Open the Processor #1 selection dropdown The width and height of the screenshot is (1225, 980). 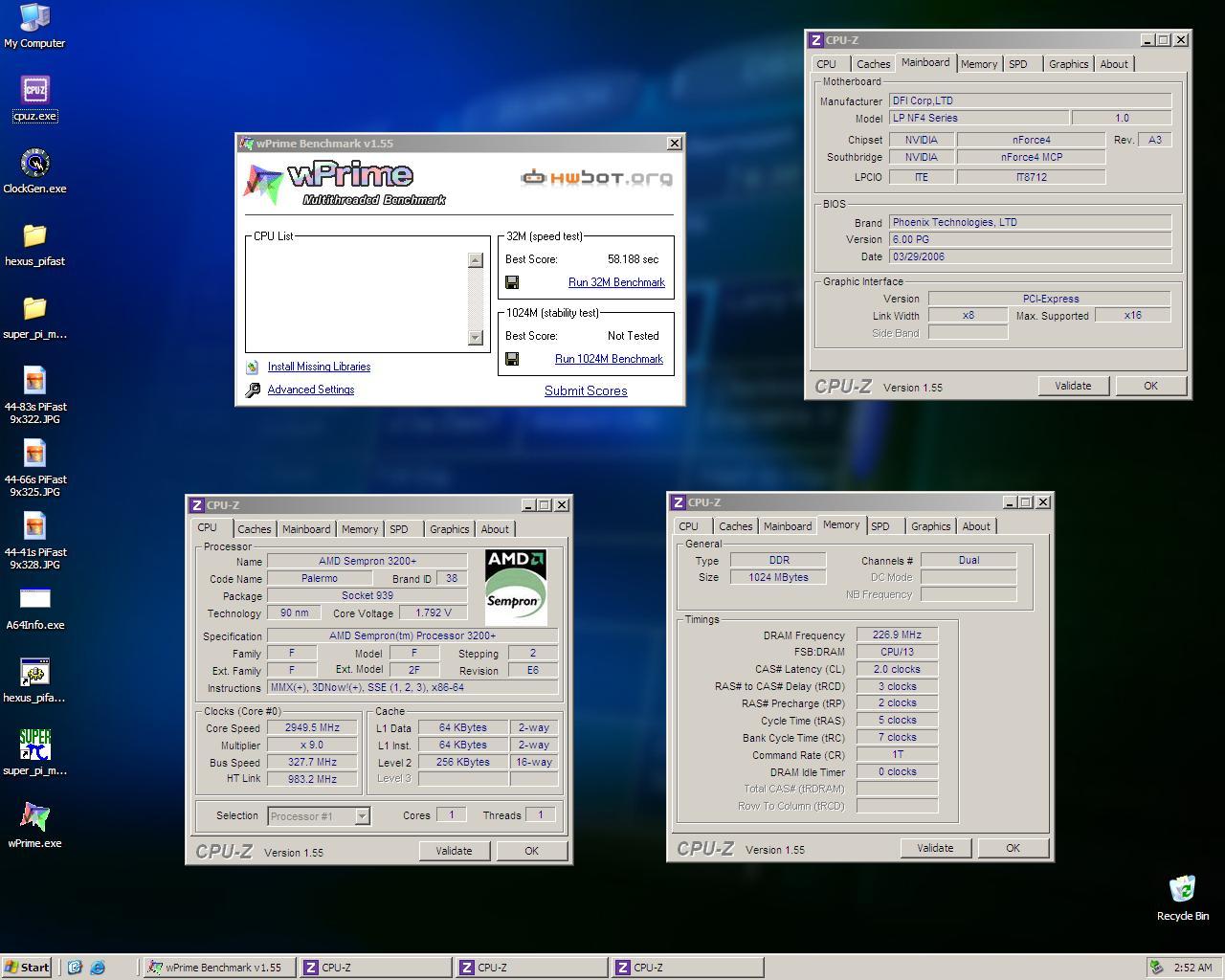pos(363,816)
